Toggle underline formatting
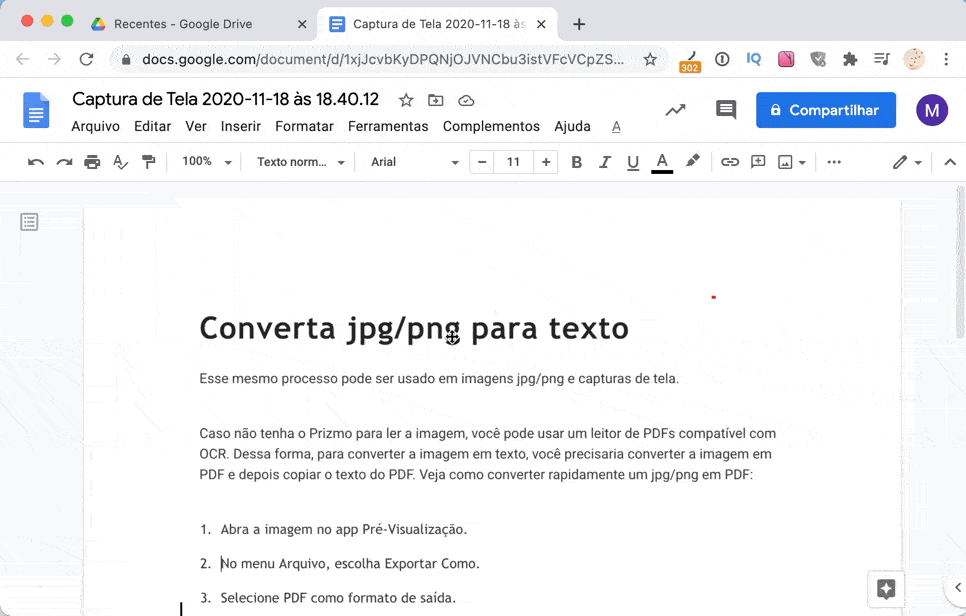The height and width of the screenshot is (616, 966). click(633, 163)
